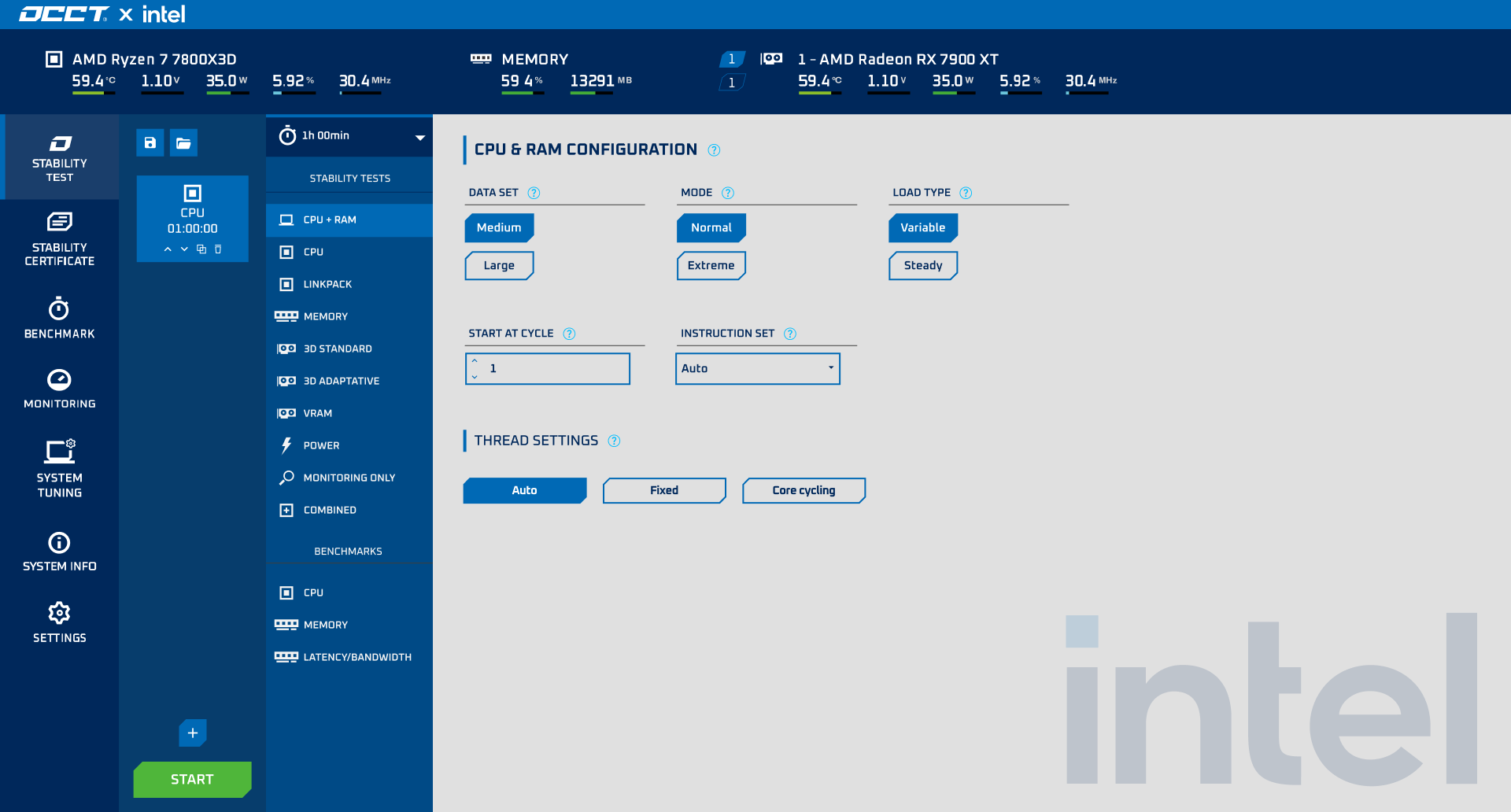Click the Data Set help icon
The image size is (1511, 812).
(x=534, y=193)
